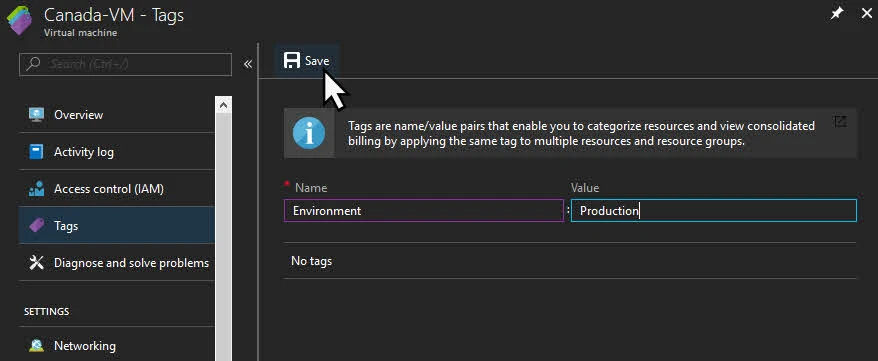This screenshot has width=878, height=361.
Task: Click the 'Virtual machine' subtitle
Action: point(81,33)
